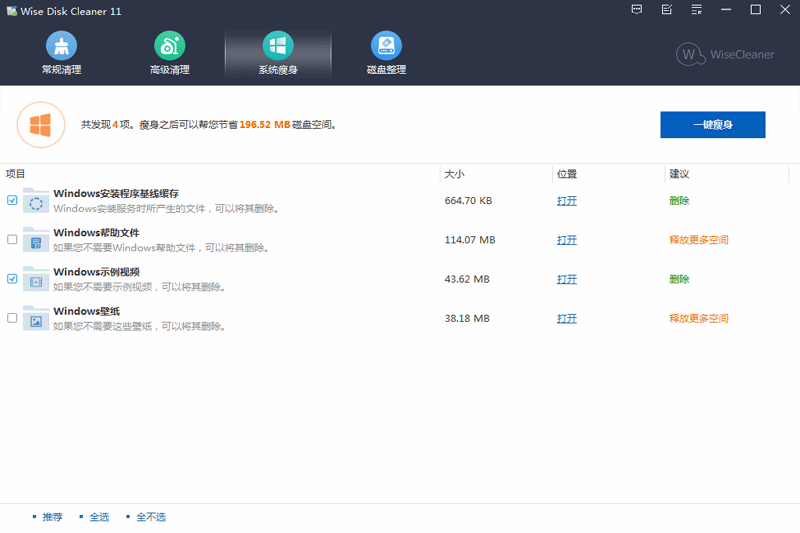Image resolution: width=800 pixels, height=533 pixels.
Task: Click 打开 link for Windows帮助文件
Action: 567,240
